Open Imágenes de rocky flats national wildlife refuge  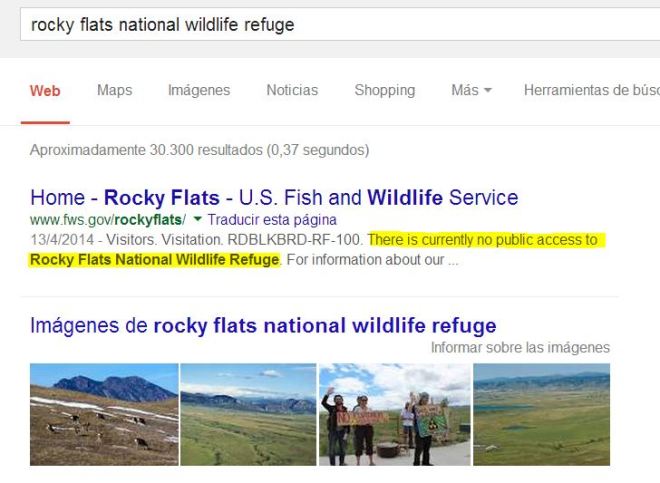(x=263, y=326)
